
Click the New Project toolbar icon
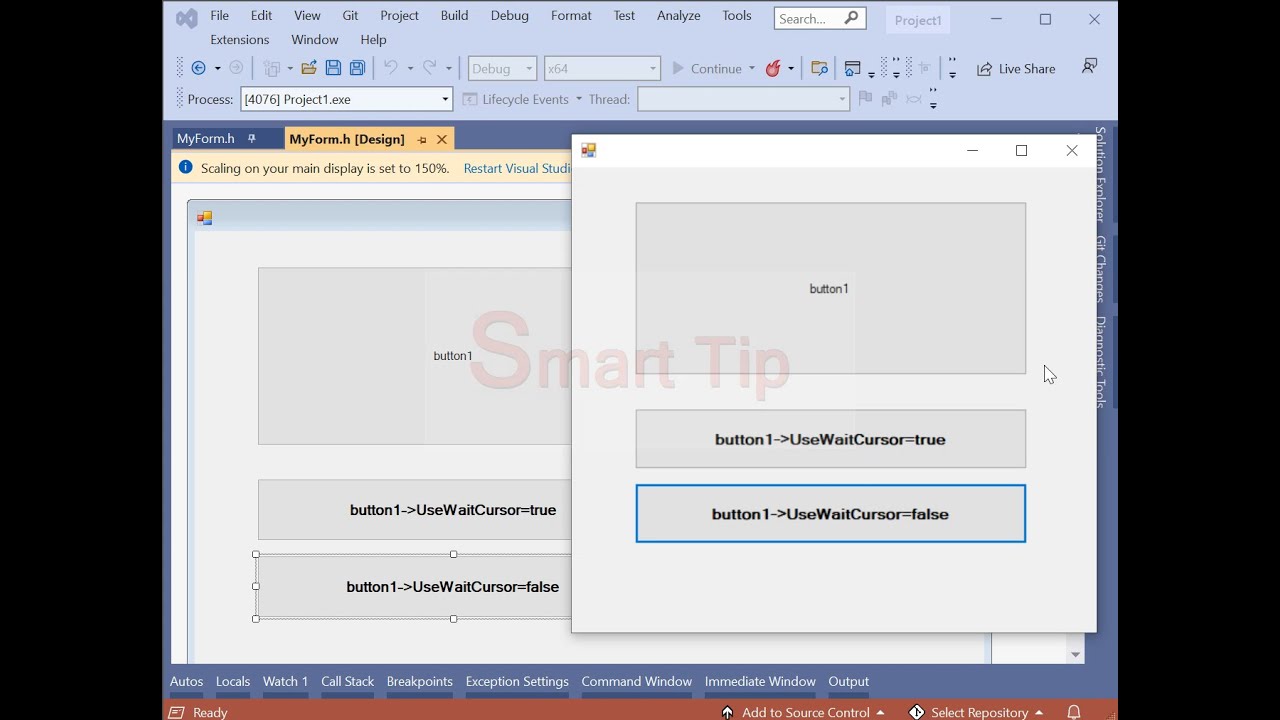[272, 68]
